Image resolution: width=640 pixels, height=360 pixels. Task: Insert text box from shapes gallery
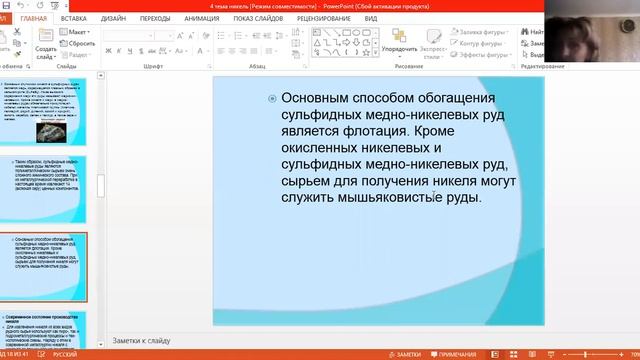(317, 32)
